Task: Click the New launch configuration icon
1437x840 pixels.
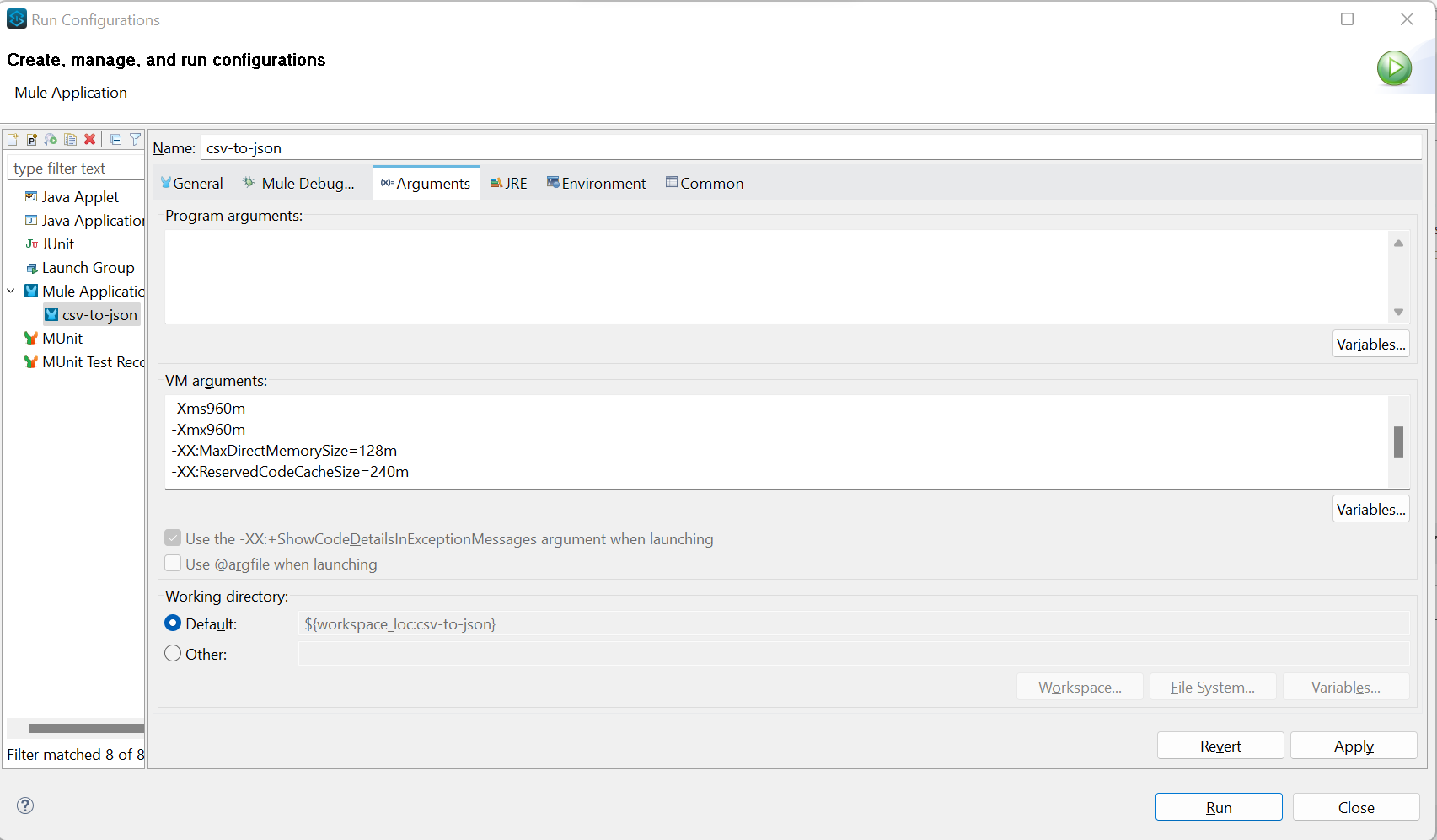Action: tap(13, 139)
